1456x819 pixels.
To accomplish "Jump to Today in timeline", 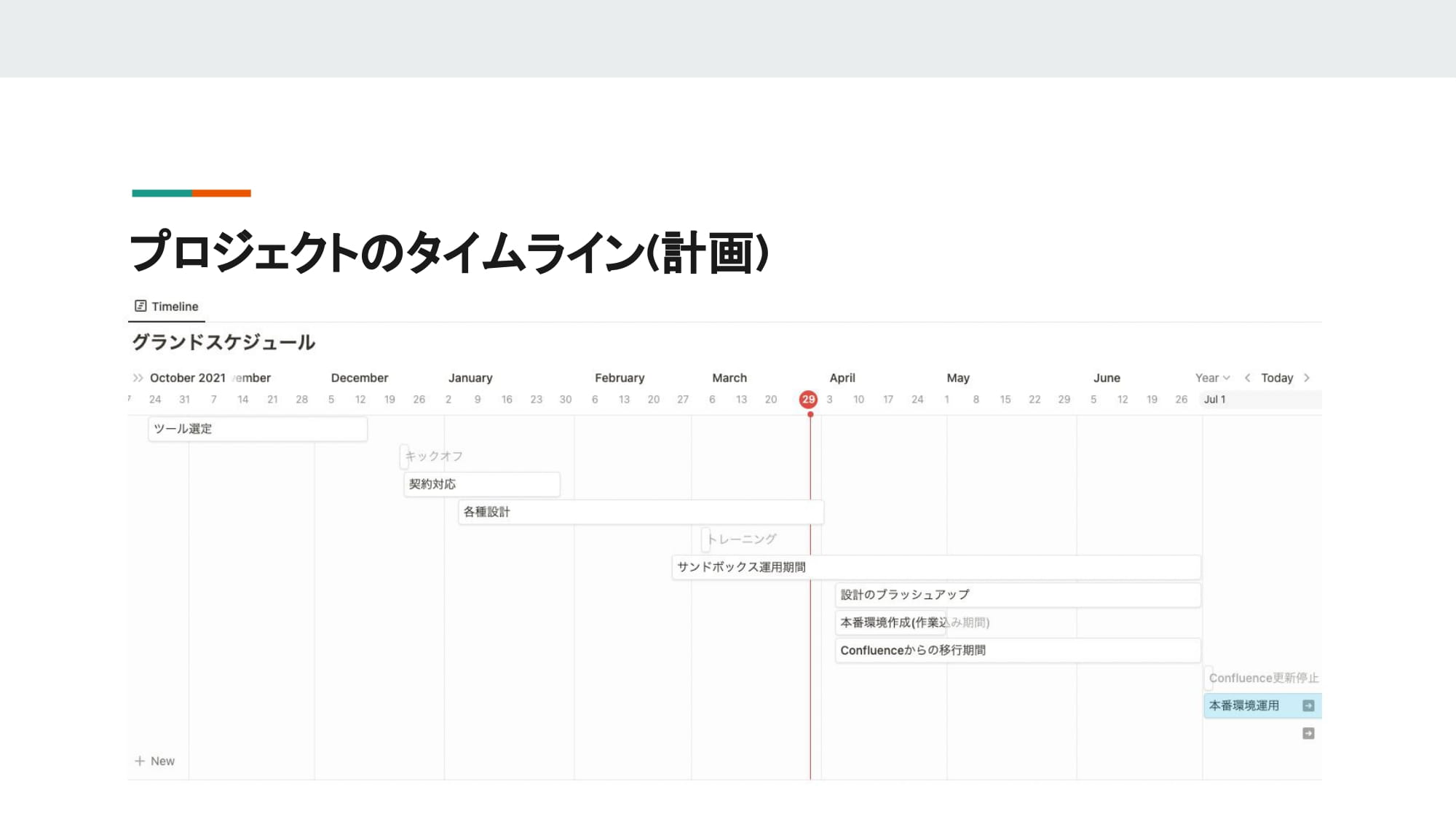I will [1276, 378].
